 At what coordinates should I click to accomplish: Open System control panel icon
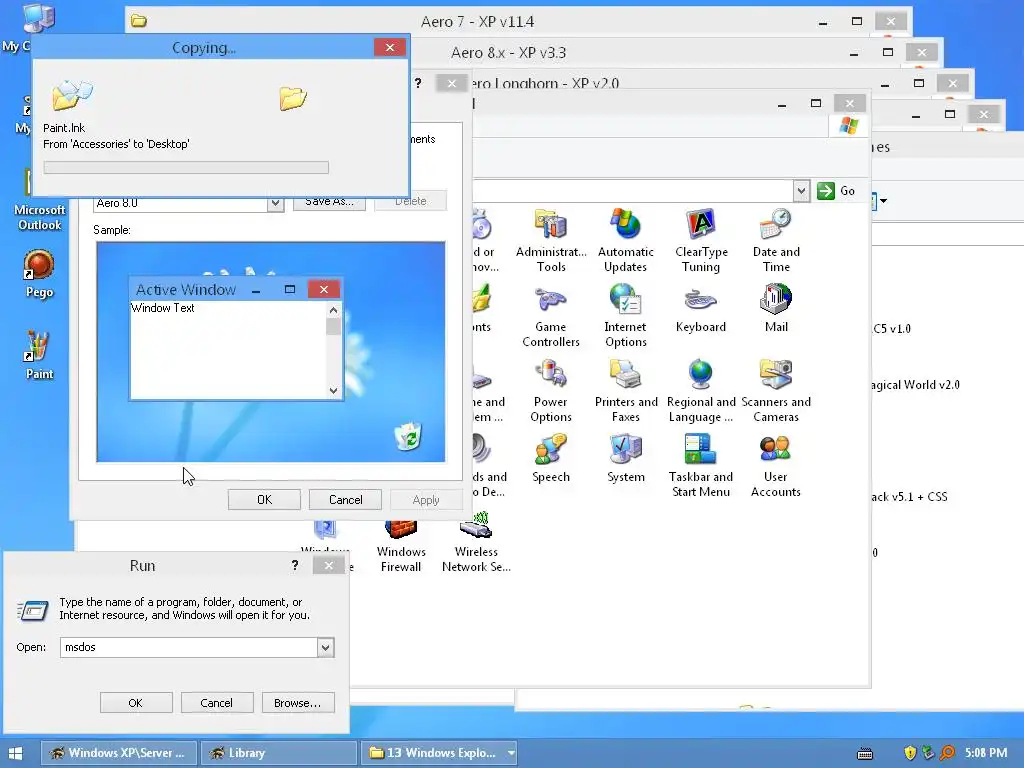pos(626,458)
